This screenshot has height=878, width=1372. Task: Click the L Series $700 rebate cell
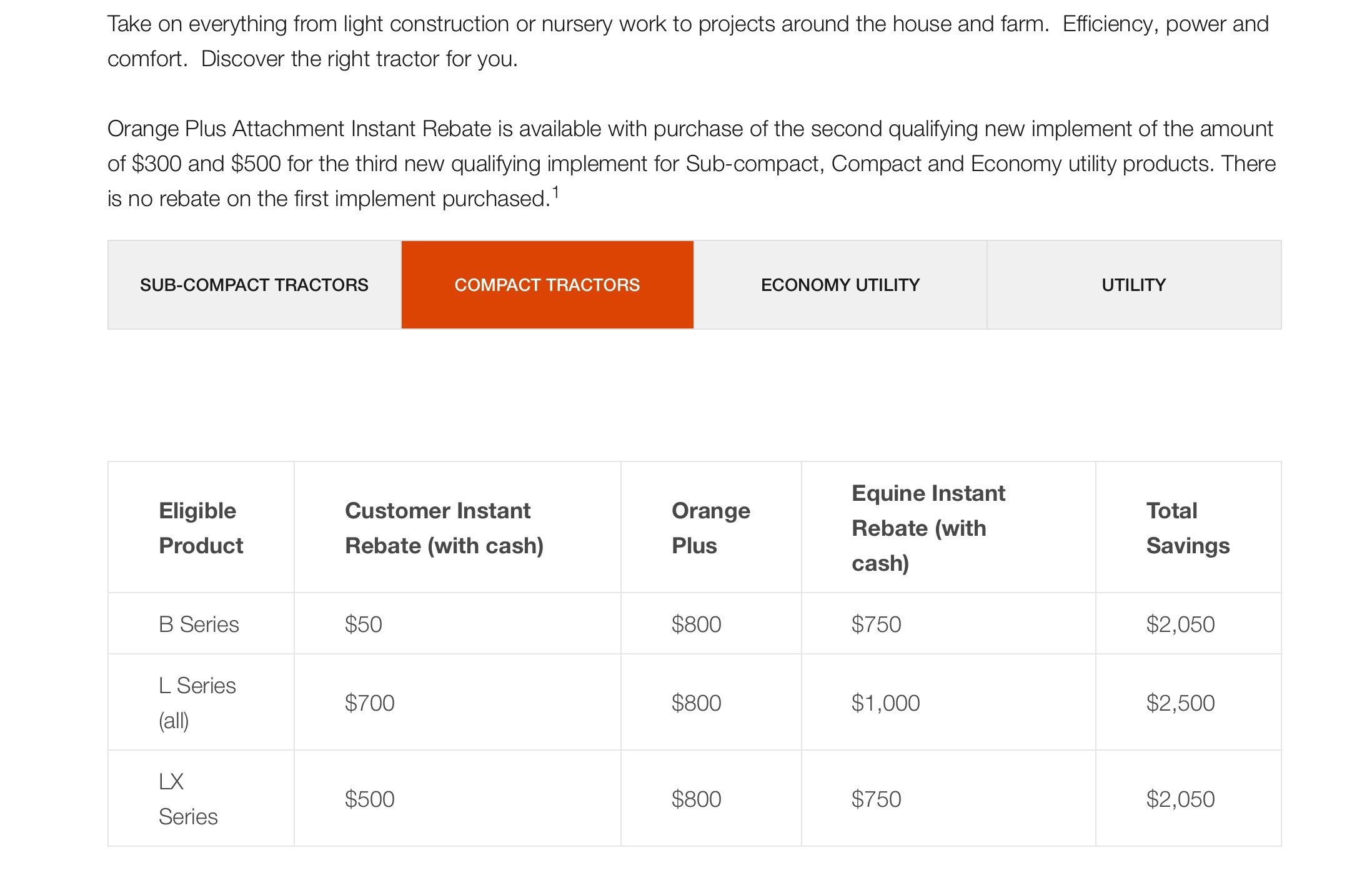pos(370,703)
